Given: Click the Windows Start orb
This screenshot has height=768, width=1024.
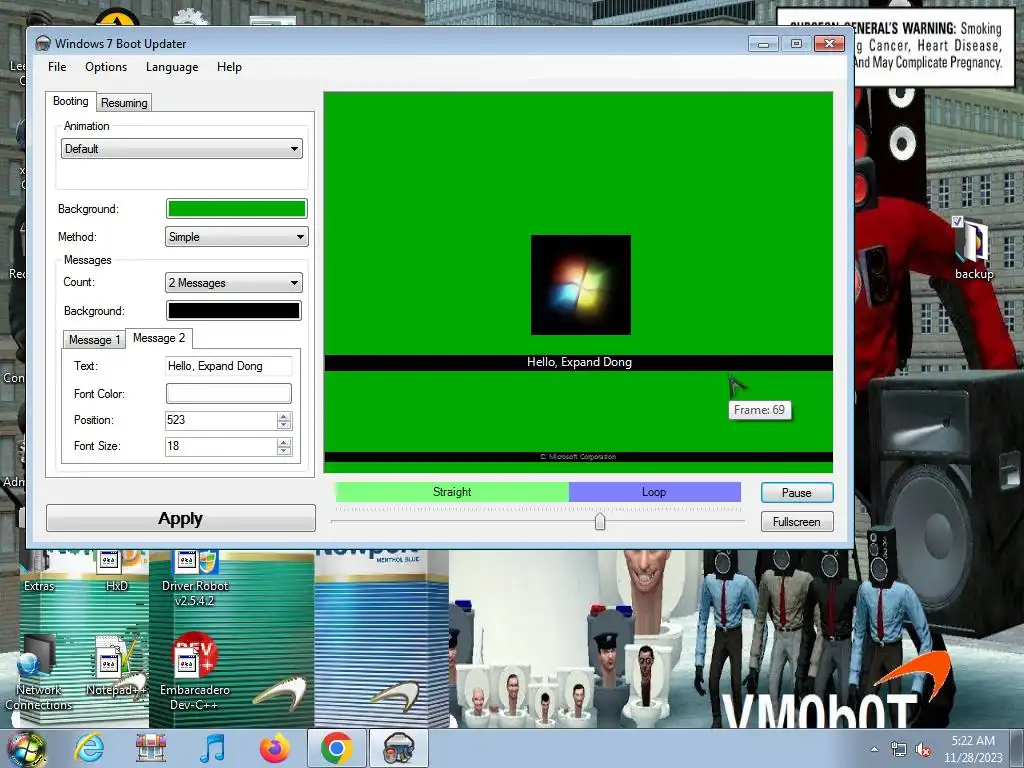Looking at the screenshot, I should point(26,748).
